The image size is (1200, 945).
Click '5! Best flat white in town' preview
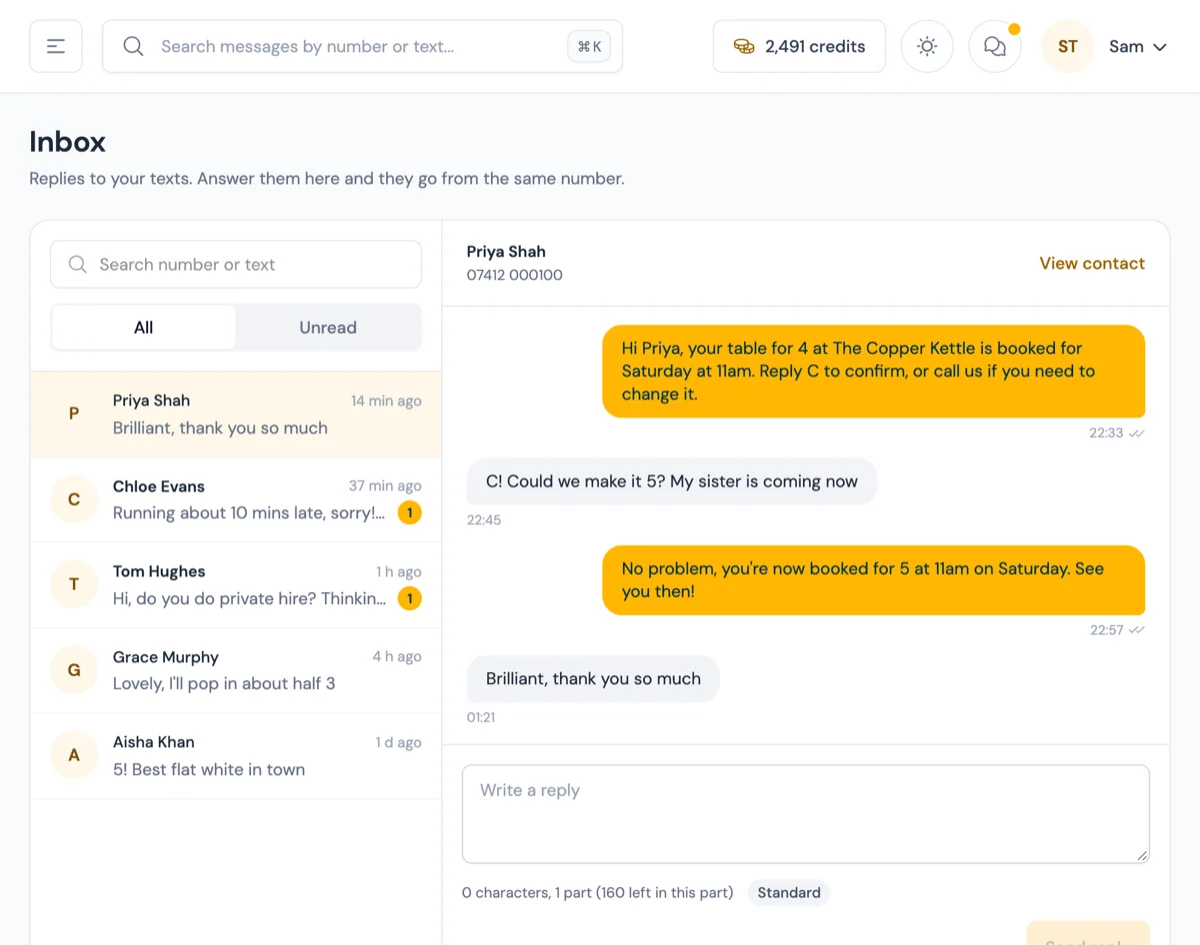click(209, 770)
